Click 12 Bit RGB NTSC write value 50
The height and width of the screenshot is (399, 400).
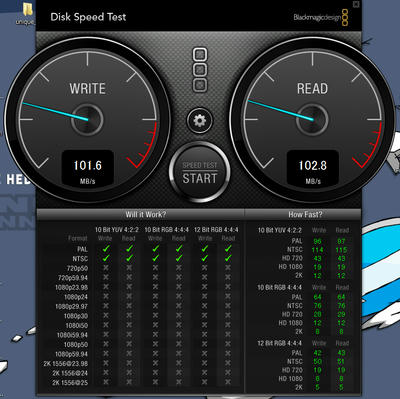pos(317,361)
